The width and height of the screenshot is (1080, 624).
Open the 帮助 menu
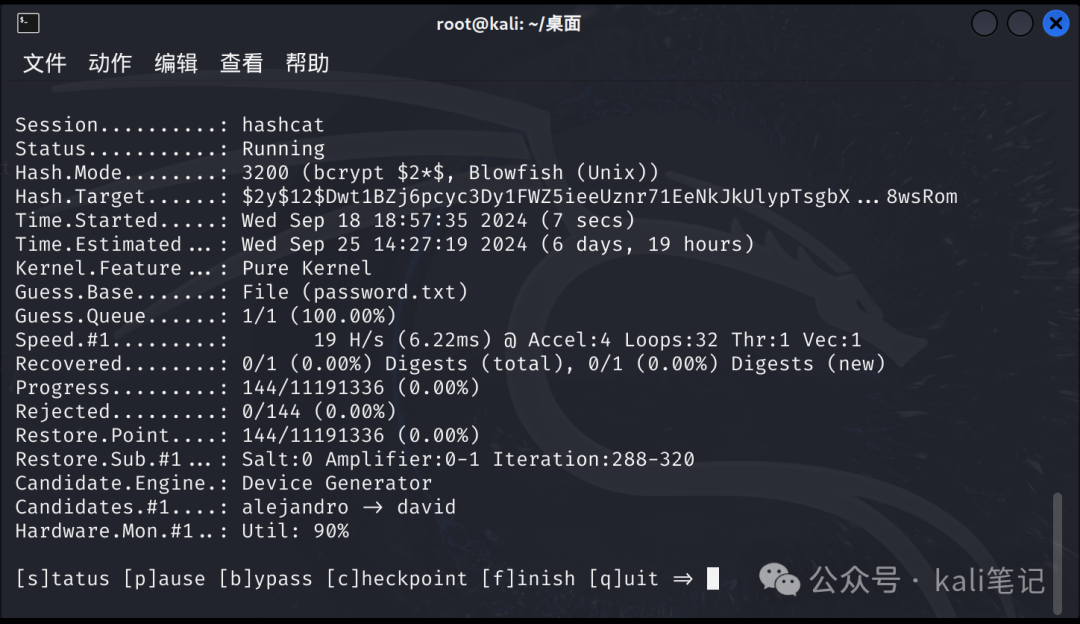307,63
